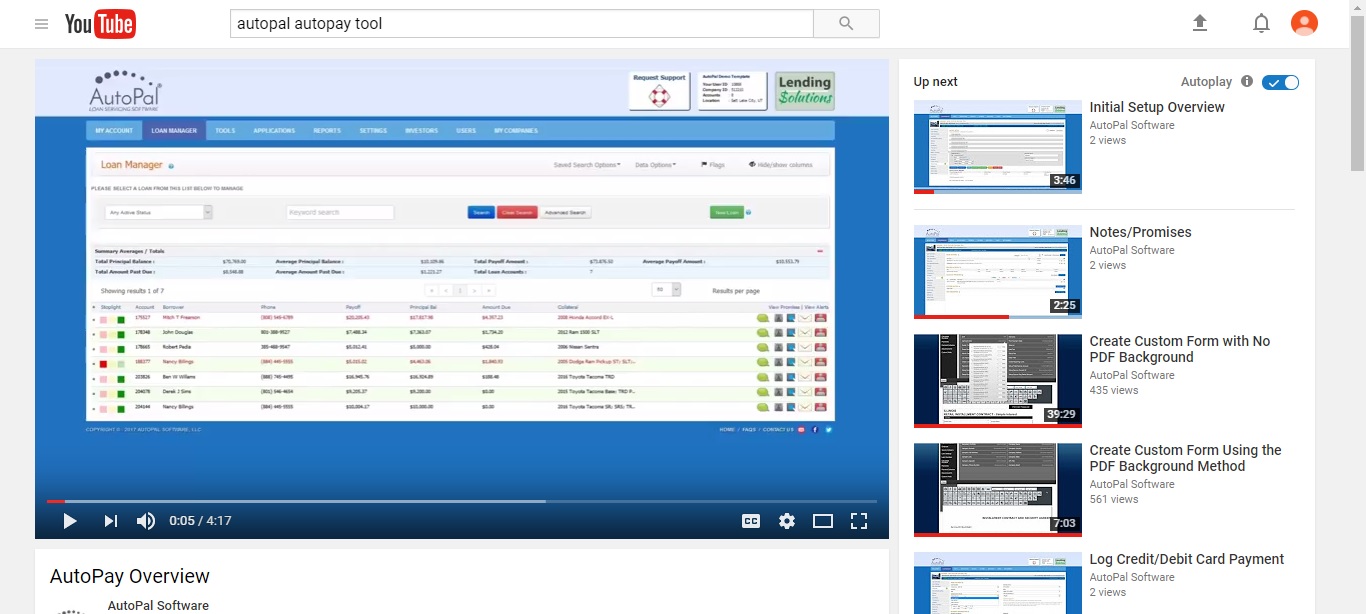
Task: Play the video
Action: click(69, 521)
